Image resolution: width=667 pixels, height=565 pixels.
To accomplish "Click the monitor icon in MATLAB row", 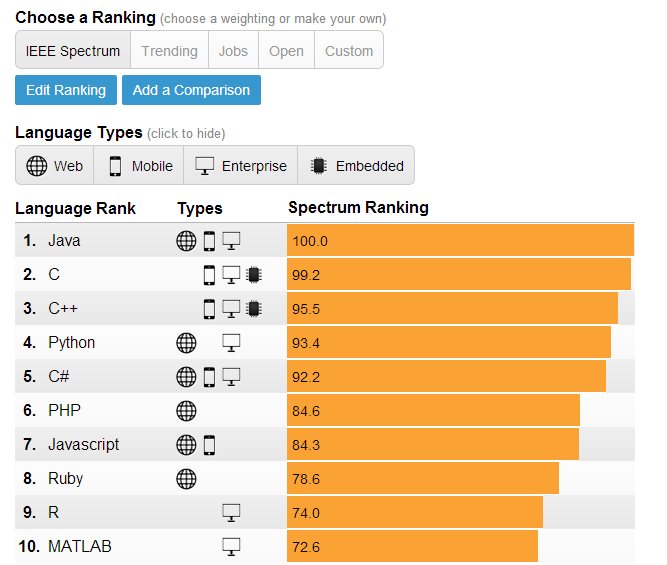I will coord(232,547).
